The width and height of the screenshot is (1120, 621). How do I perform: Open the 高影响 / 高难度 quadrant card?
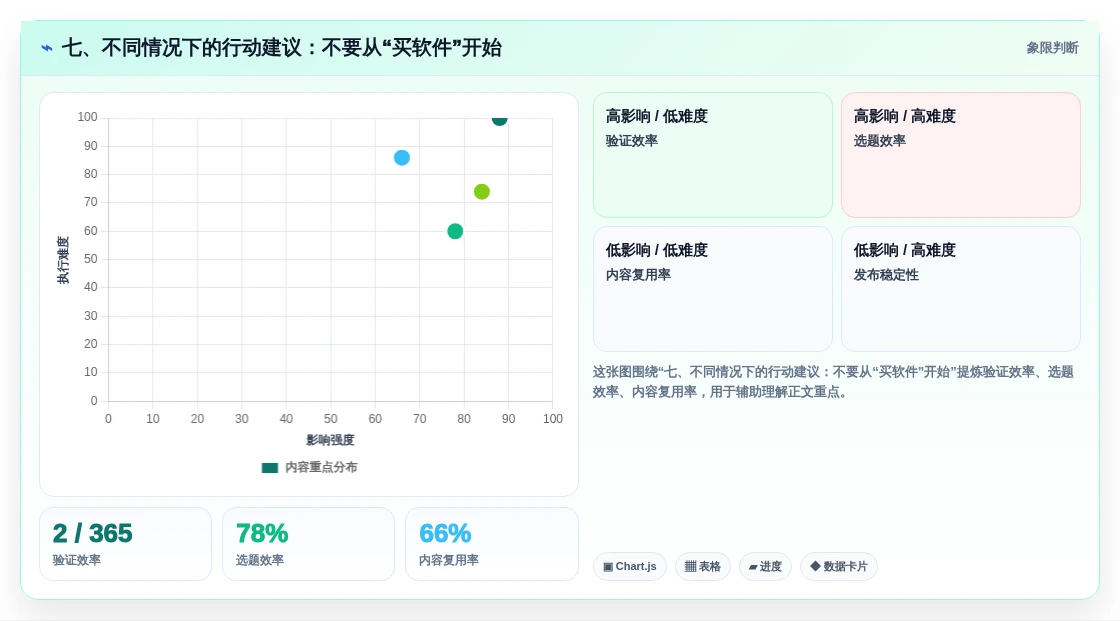click(961, 155)
